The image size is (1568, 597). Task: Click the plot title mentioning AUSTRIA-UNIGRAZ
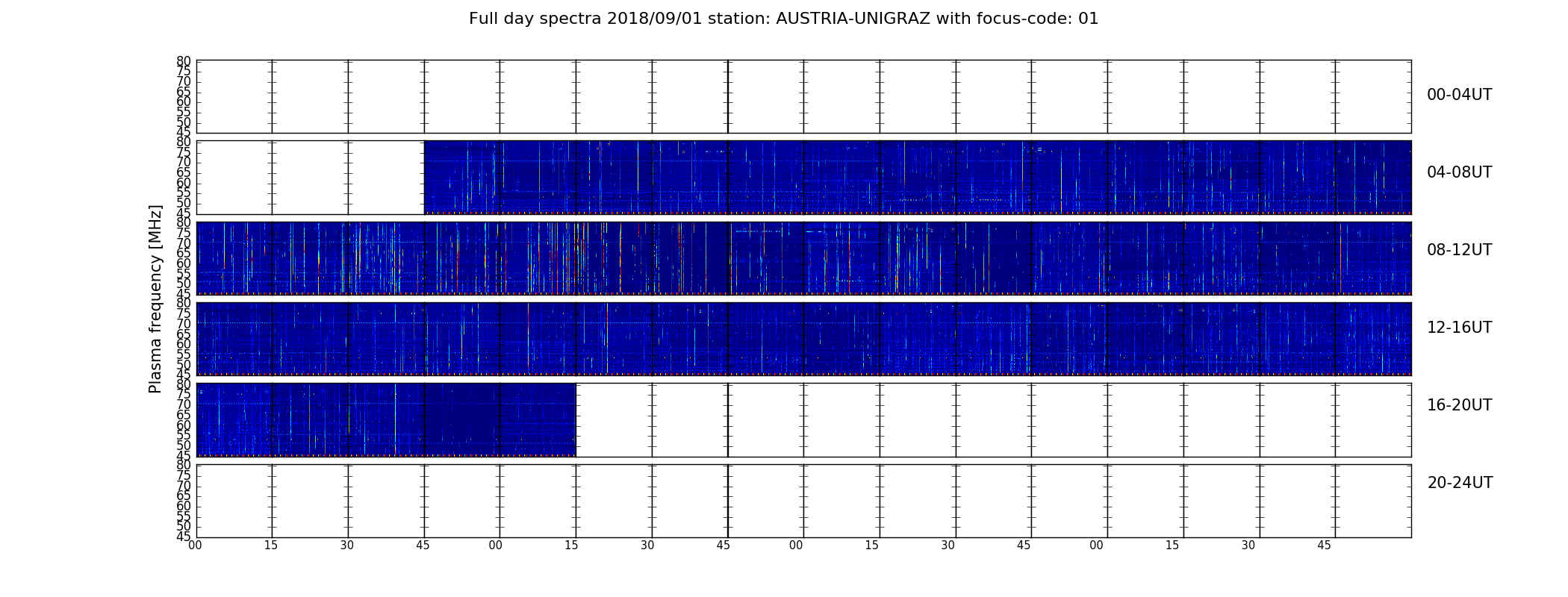pyautogui.click(x=783, y=19)
